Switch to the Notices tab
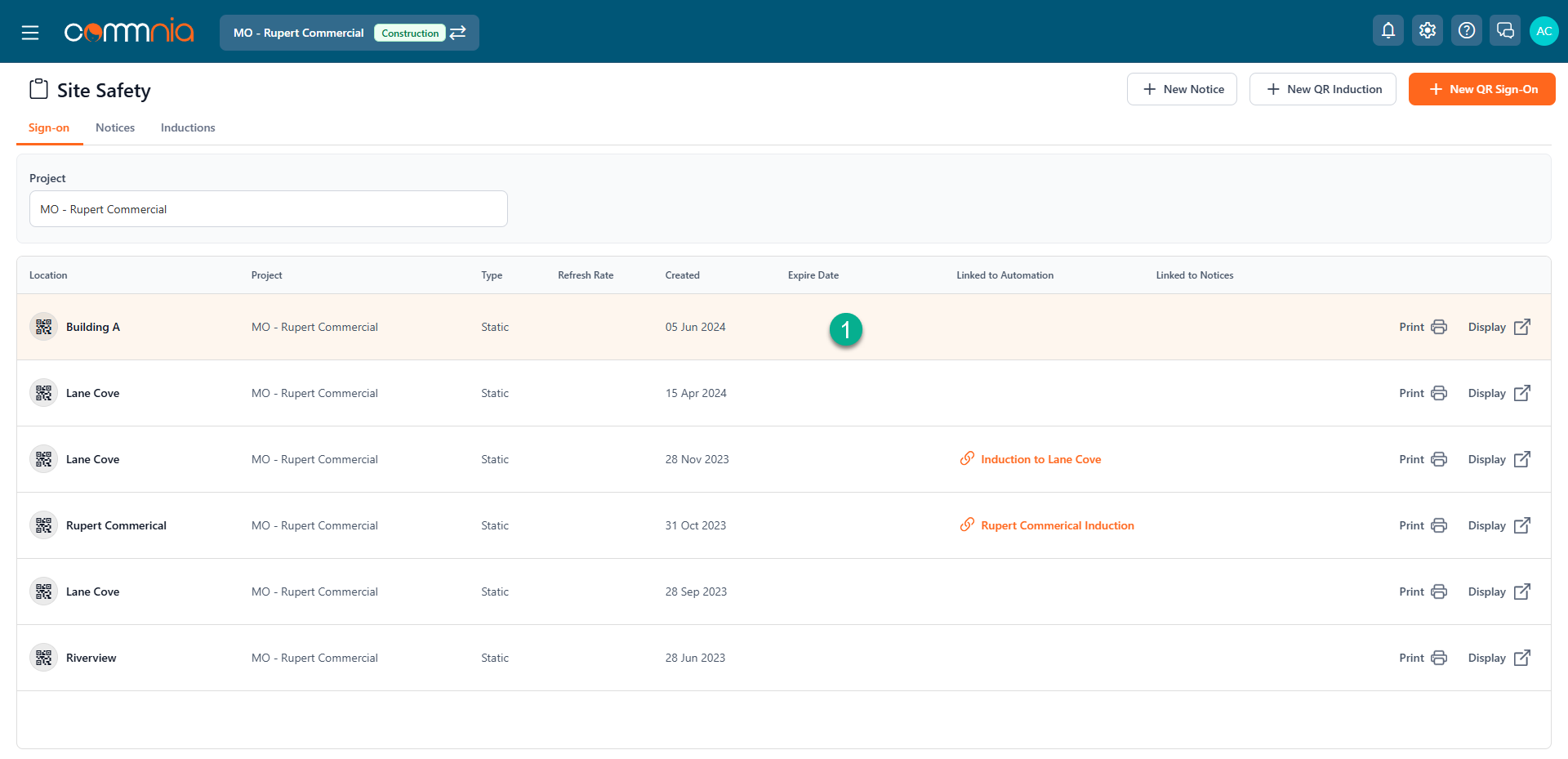This screenshot has height=759, width=1568. (x=115, y=127)
